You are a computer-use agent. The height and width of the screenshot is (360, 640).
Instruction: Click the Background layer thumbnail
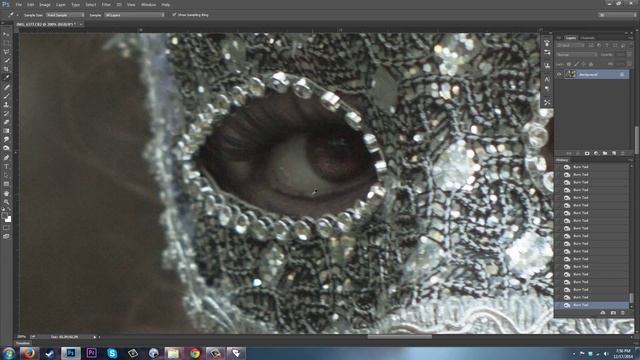coord(570,74)
